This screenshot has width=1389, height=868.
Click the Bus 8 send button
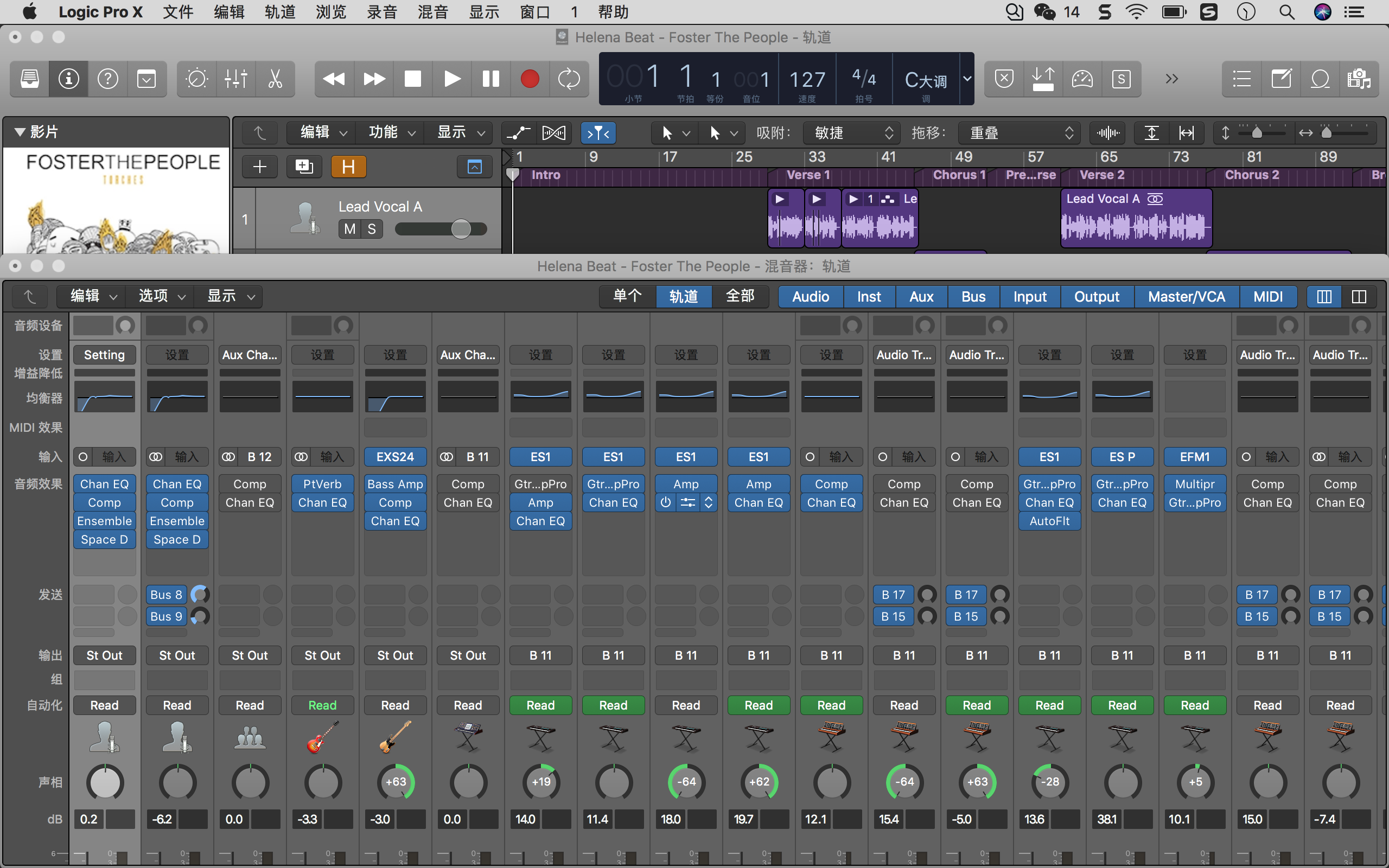[167, 595]
